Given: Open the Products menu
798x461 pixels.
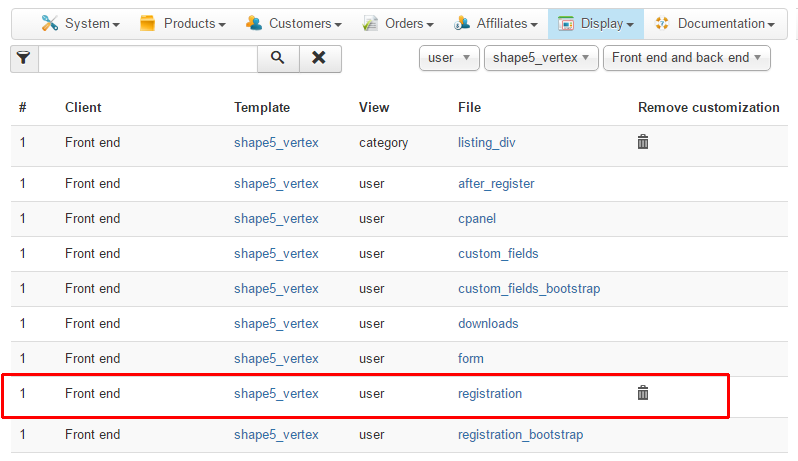Looking at the screenshot, I should pos(183,23).
